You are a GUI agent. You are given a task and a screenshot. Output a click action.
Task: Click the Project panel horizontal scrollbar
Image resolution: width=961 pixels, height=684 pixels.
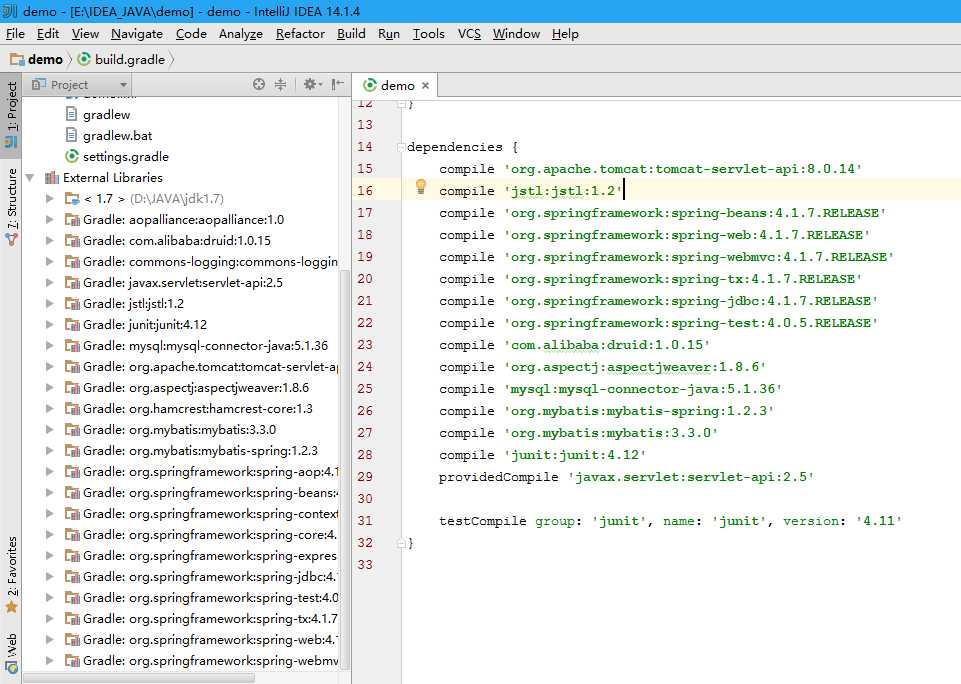click(x=139, y=678)
